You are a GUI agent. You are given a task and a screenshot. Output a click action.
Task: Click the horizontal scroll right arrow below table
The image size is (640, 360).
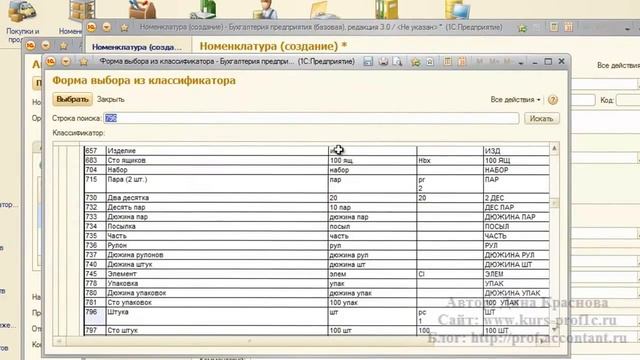[x=543, y=340]
